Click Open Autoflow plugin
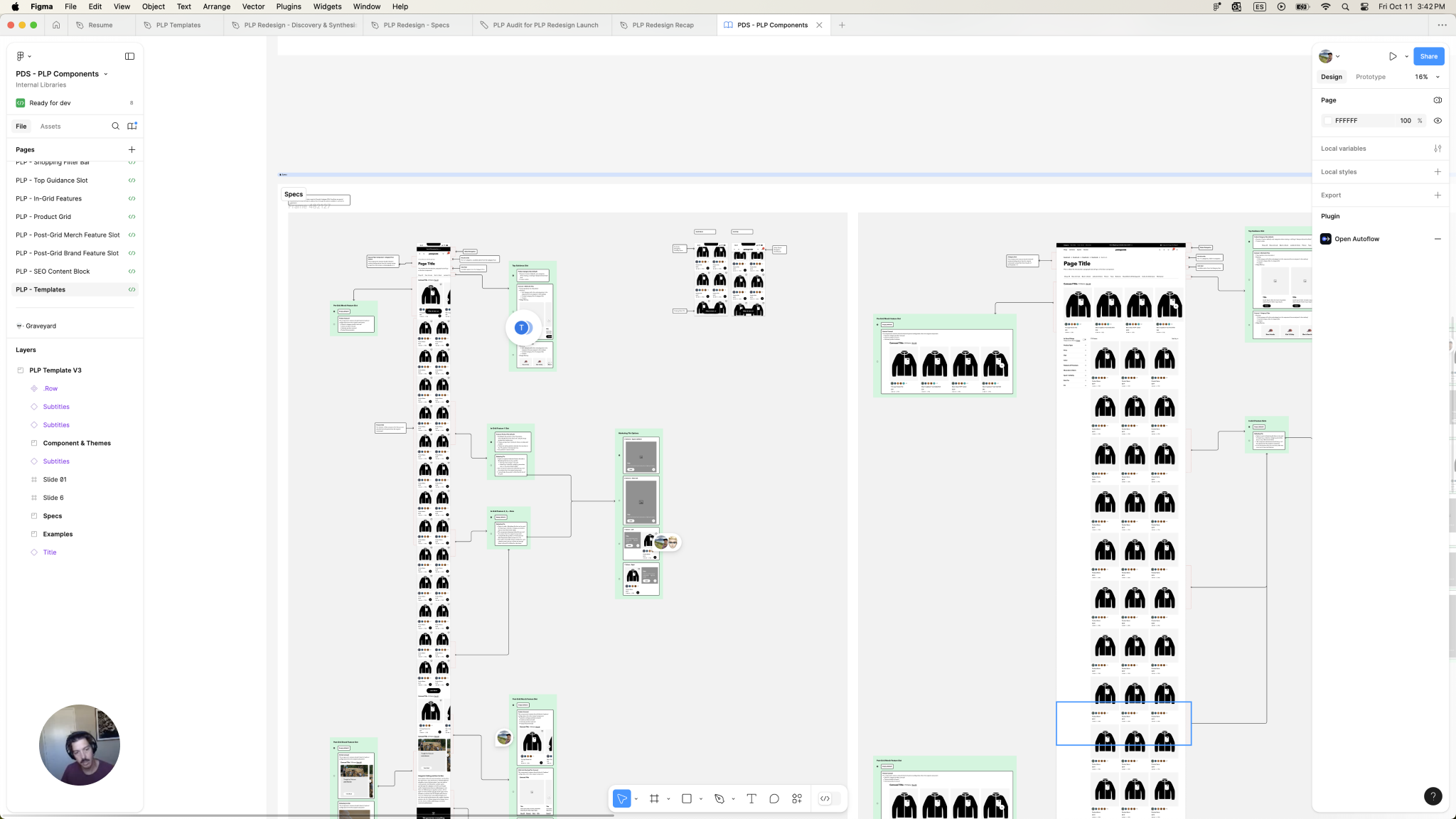This screenshot has height=819, width=1456. [1356, 239]
